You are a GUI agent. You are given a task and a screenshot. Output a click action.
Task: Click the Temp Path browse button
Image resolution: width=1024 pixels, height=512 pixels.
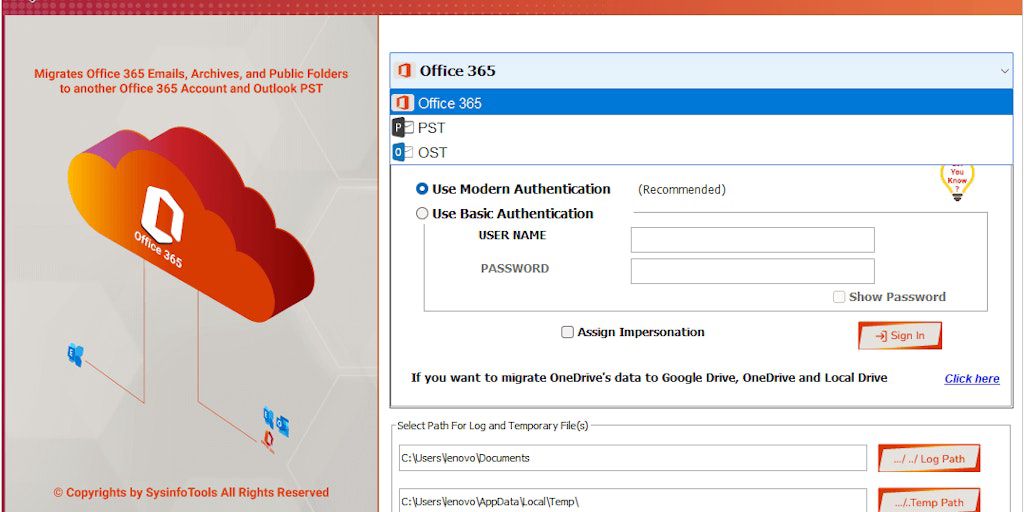(929, 502)
